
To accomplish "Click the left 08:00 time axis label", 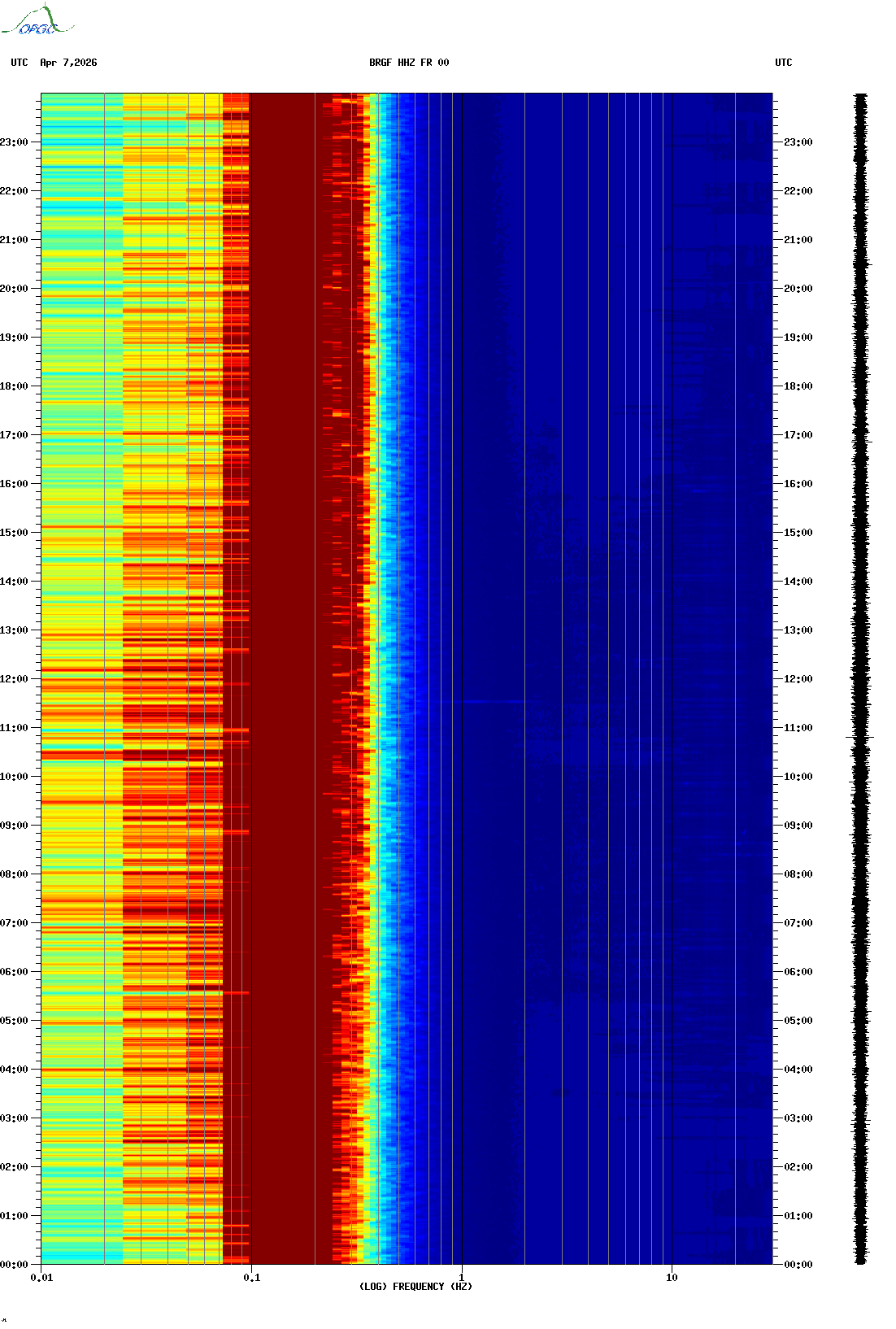I will pyautogui.click(x=14, y=874).
